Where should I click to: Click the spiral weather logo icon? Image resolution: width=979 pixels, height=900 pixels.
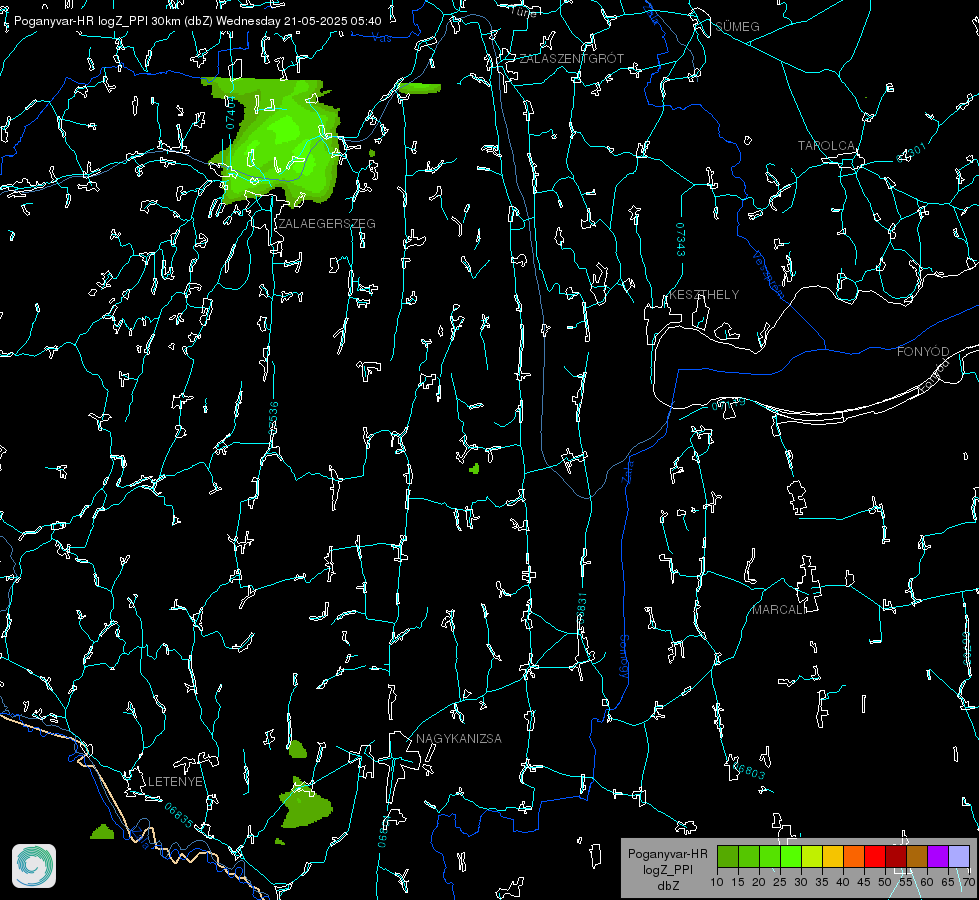(34, 866)
